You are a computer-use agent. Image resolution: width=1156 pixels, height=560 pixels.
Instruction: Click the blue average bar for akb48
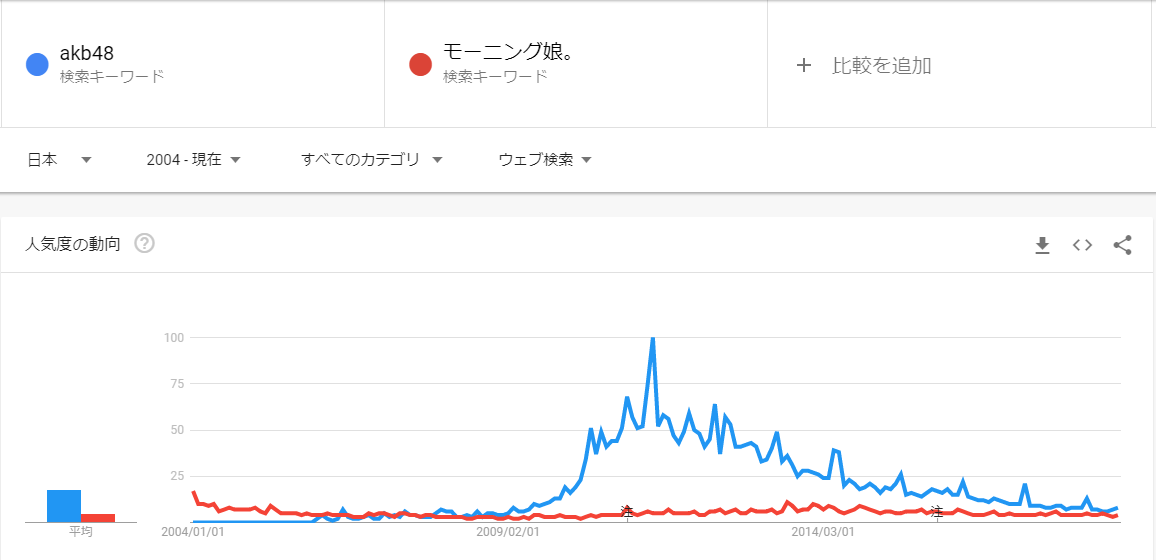click(x=64, y=505)
